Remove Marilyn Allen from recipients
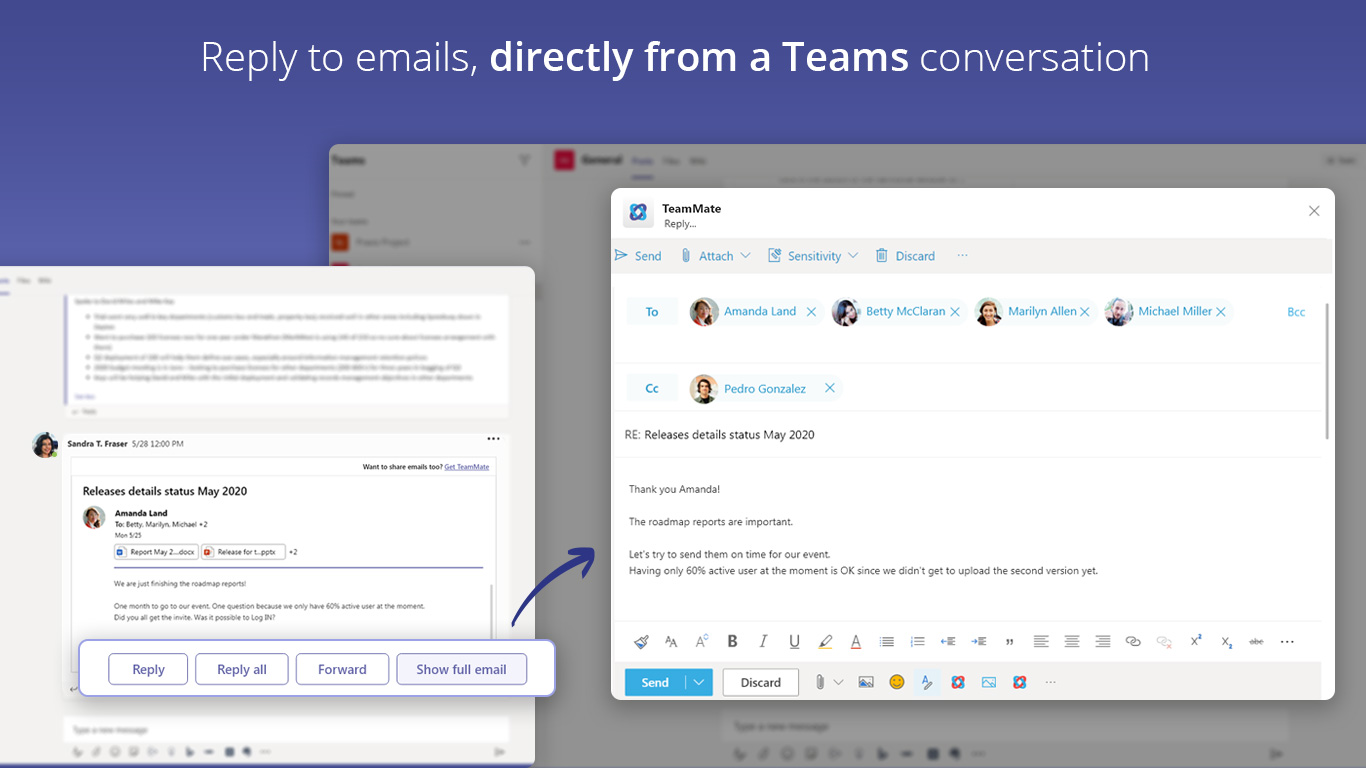This screenshot has width=1366, height=768. click(x=1084, y=312)
